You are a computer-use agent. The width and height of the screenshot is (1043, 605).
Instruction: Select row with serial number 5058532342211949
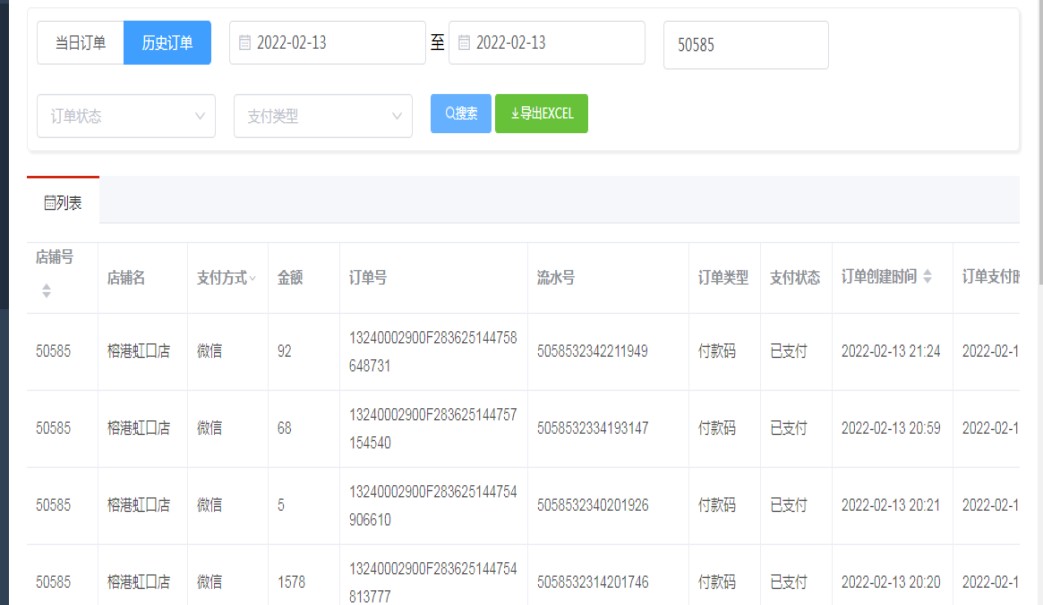click(x=592, y=352)
